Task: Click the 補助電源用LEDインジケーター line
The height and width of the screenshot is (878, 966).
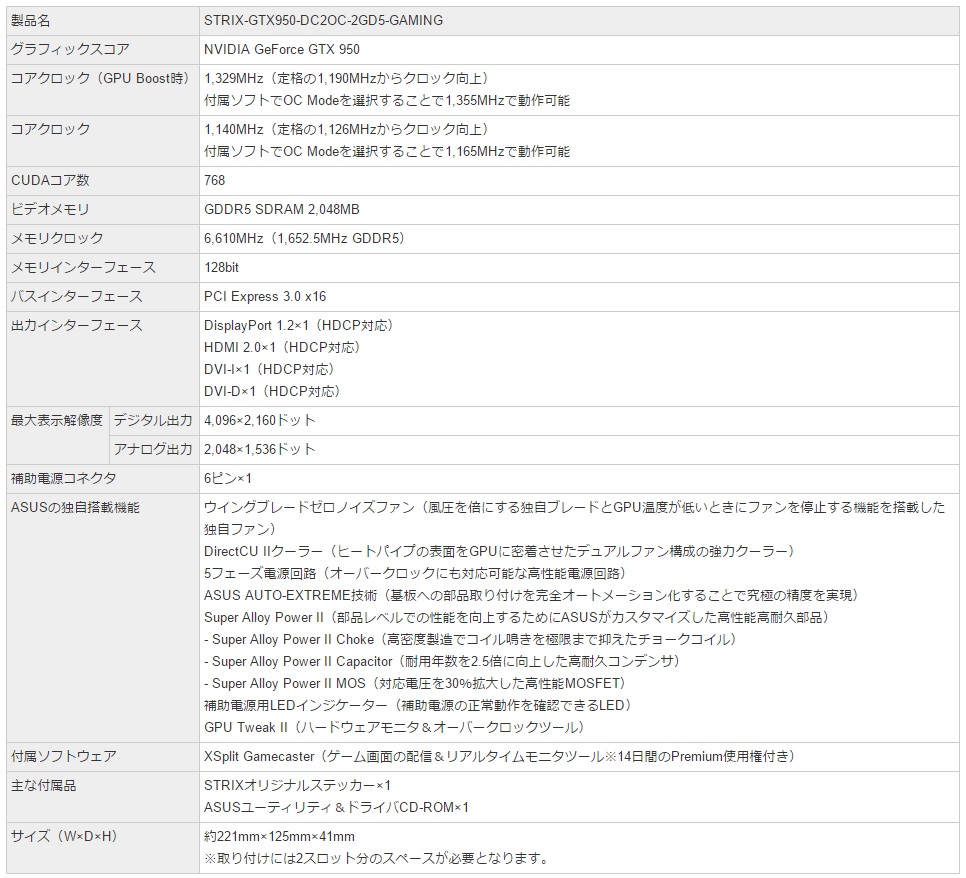Action: [419, 705]
